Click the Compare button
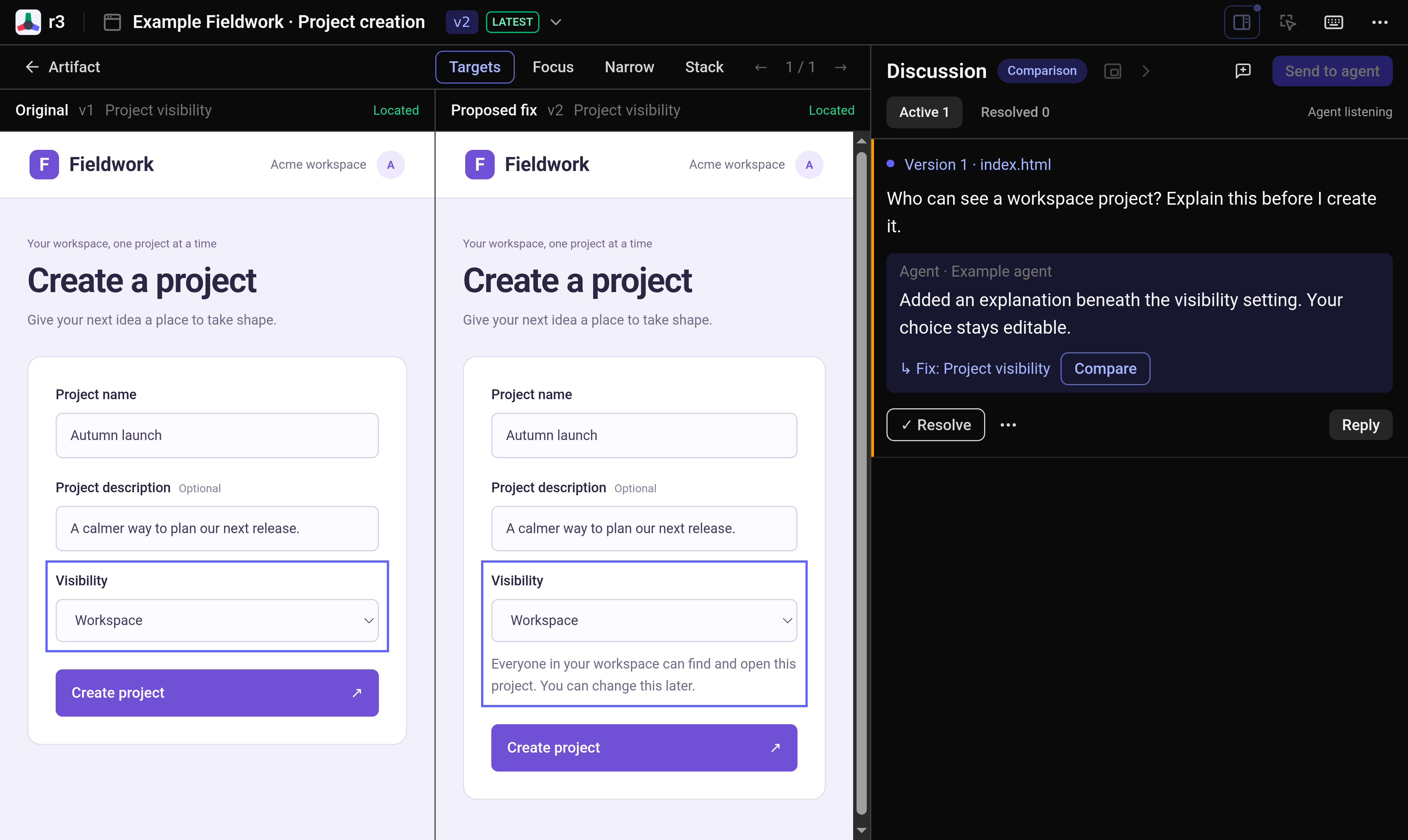 tap(1105, 369)
